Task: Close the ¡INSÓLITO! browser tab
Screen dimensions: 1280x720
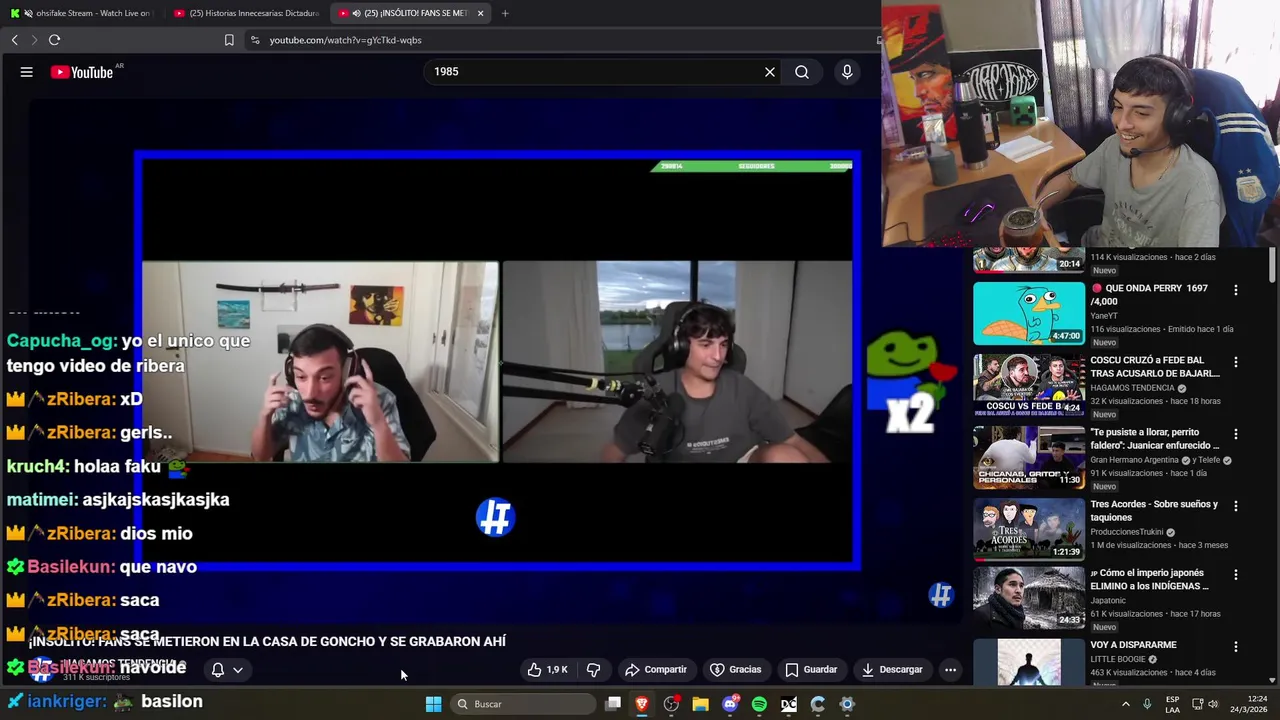Action: [x=480, y=13]
